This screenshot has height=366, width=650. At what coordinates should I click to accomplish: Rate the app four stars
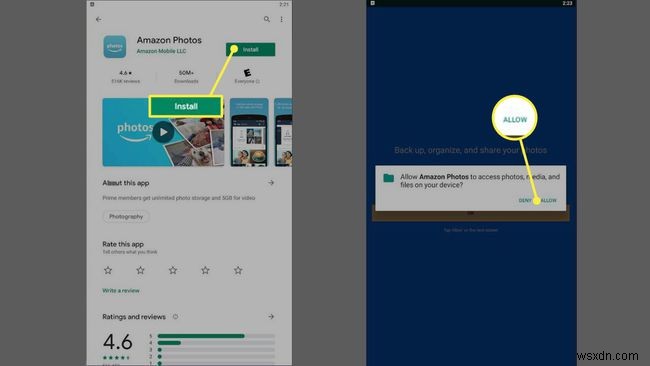205,270
